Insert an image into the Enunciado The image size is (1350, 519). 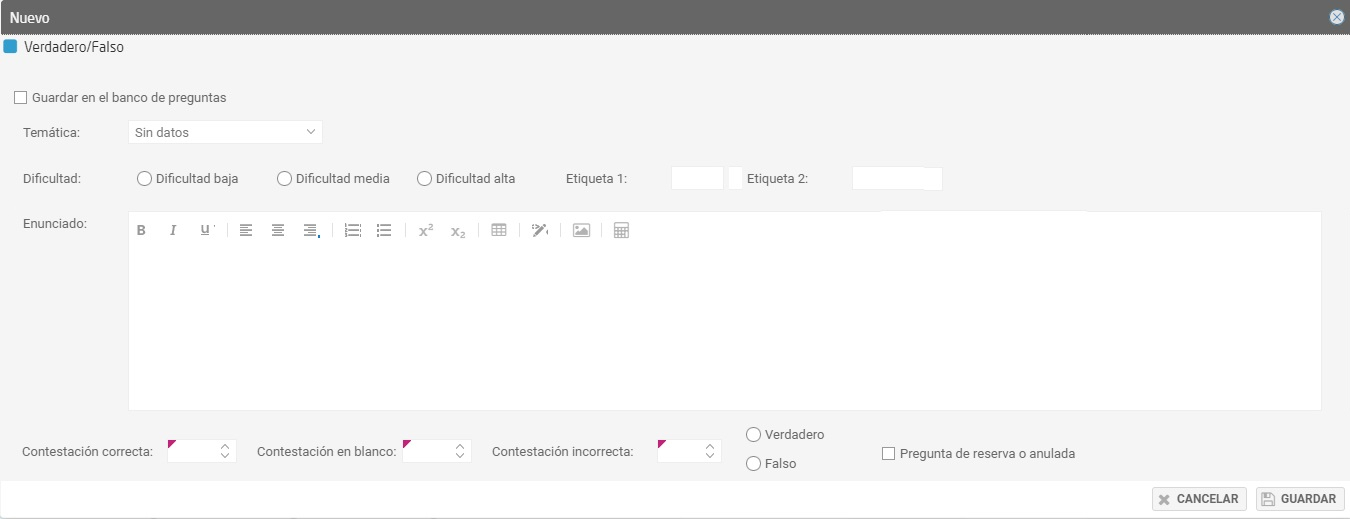tap(581, 231)
